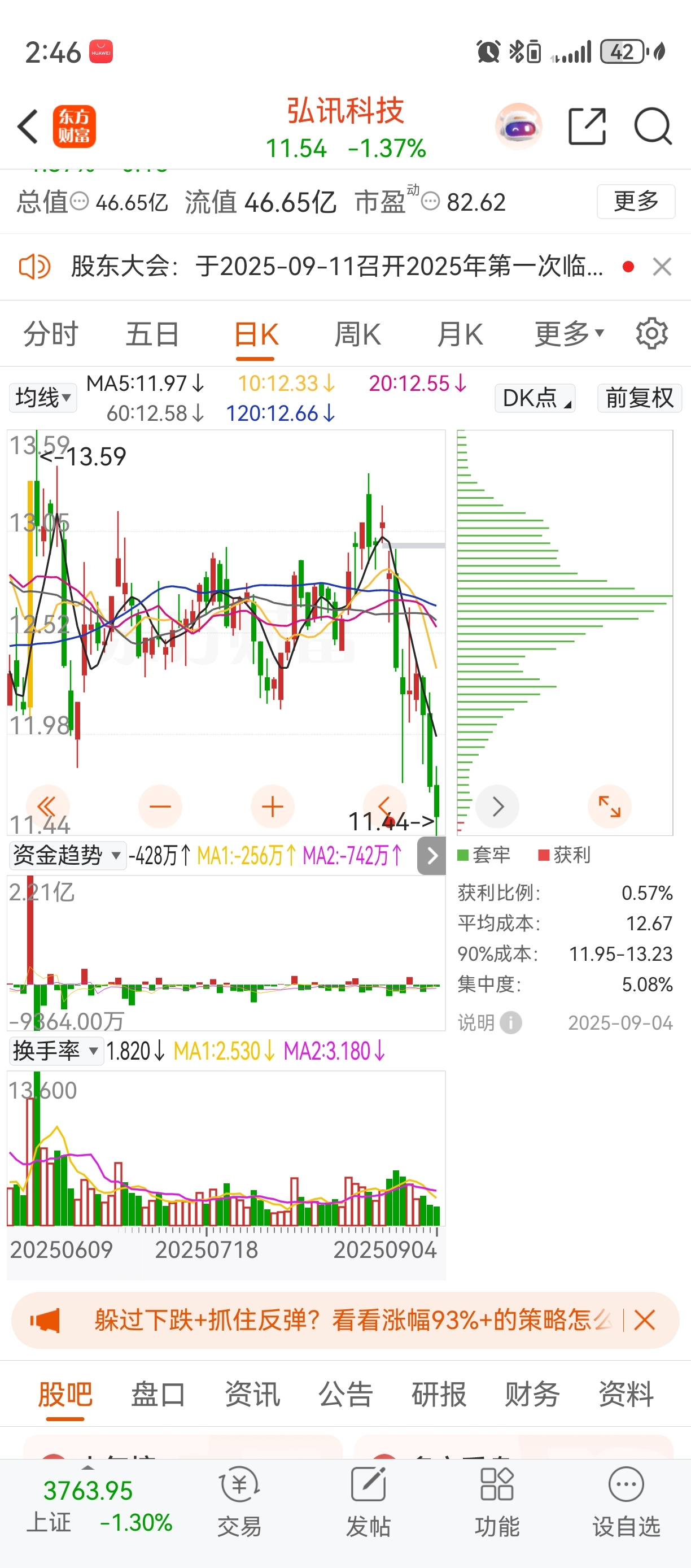Open 交易 trading
This screenshot has height=1568, width=691.
(239, 1502)
